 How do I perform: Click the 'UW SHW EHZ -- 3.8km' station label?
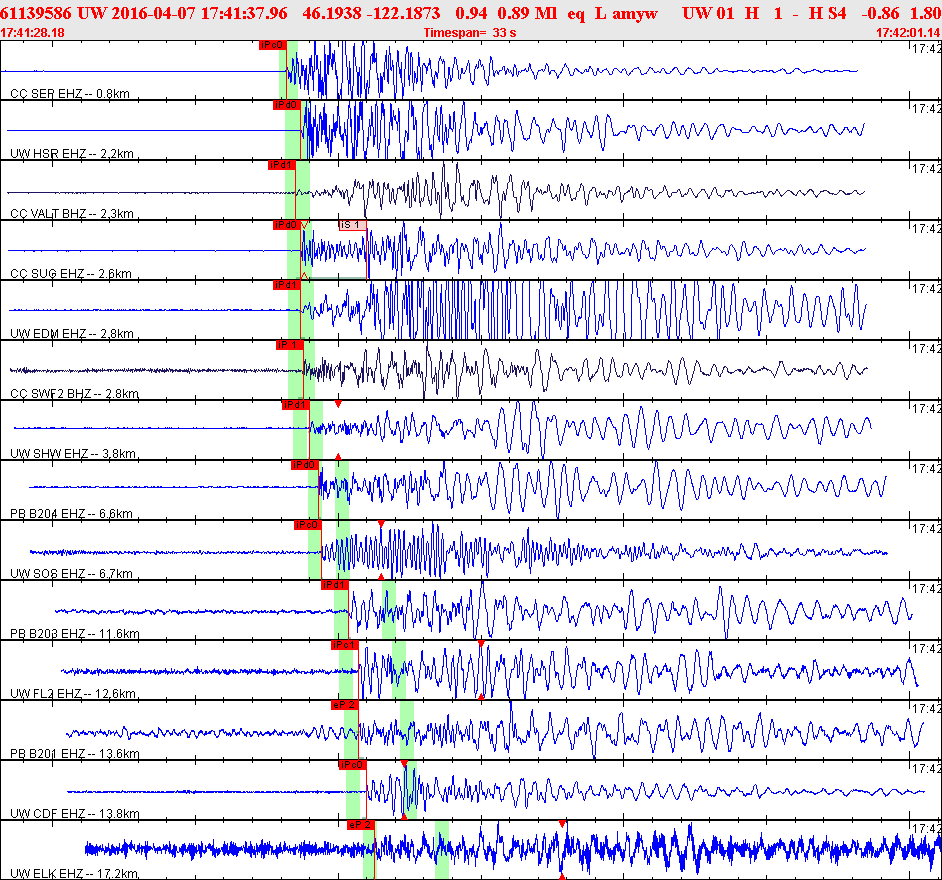click(x=73, y=454)
